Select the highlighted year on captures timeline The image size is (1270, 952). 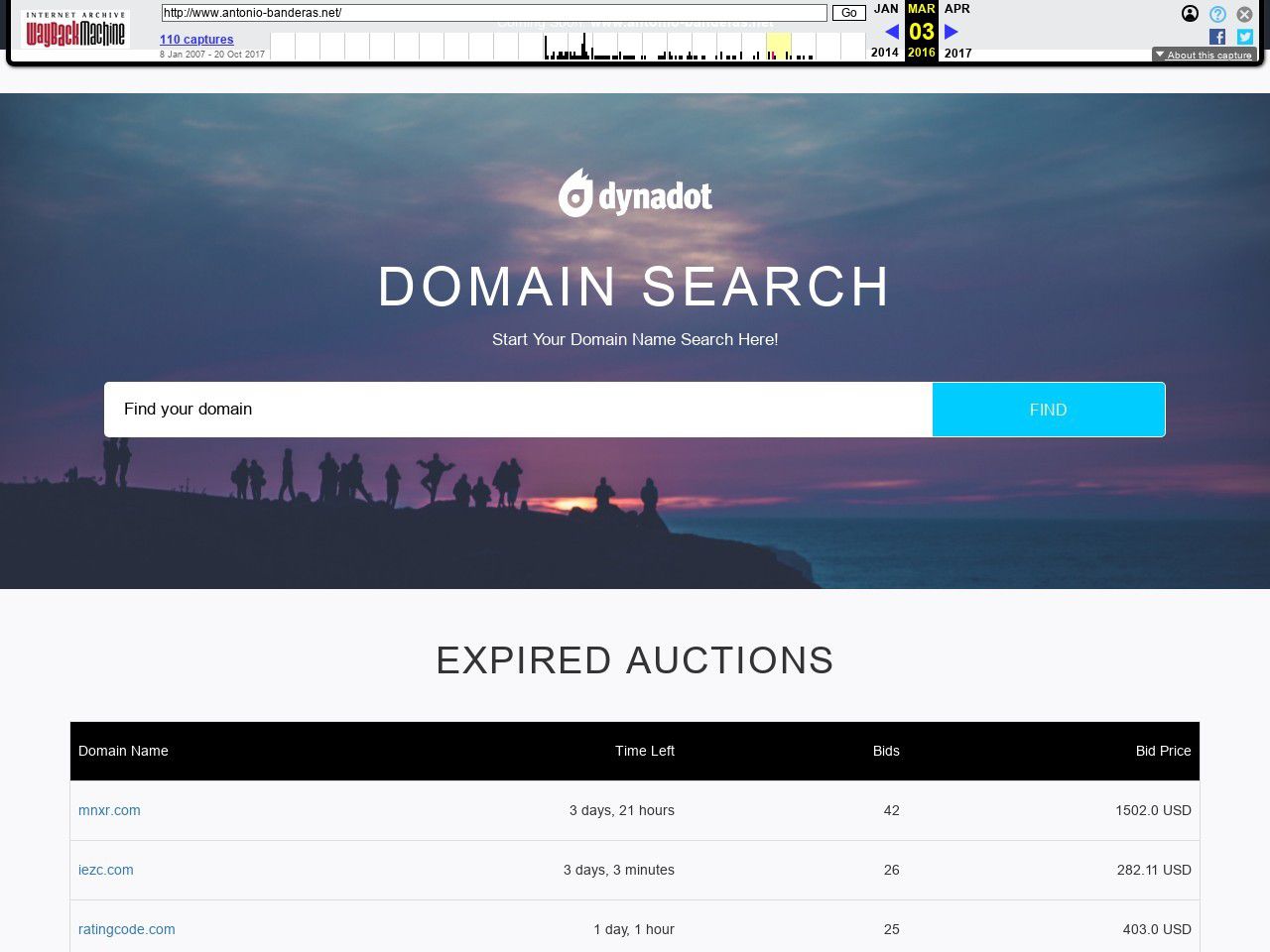778,47
